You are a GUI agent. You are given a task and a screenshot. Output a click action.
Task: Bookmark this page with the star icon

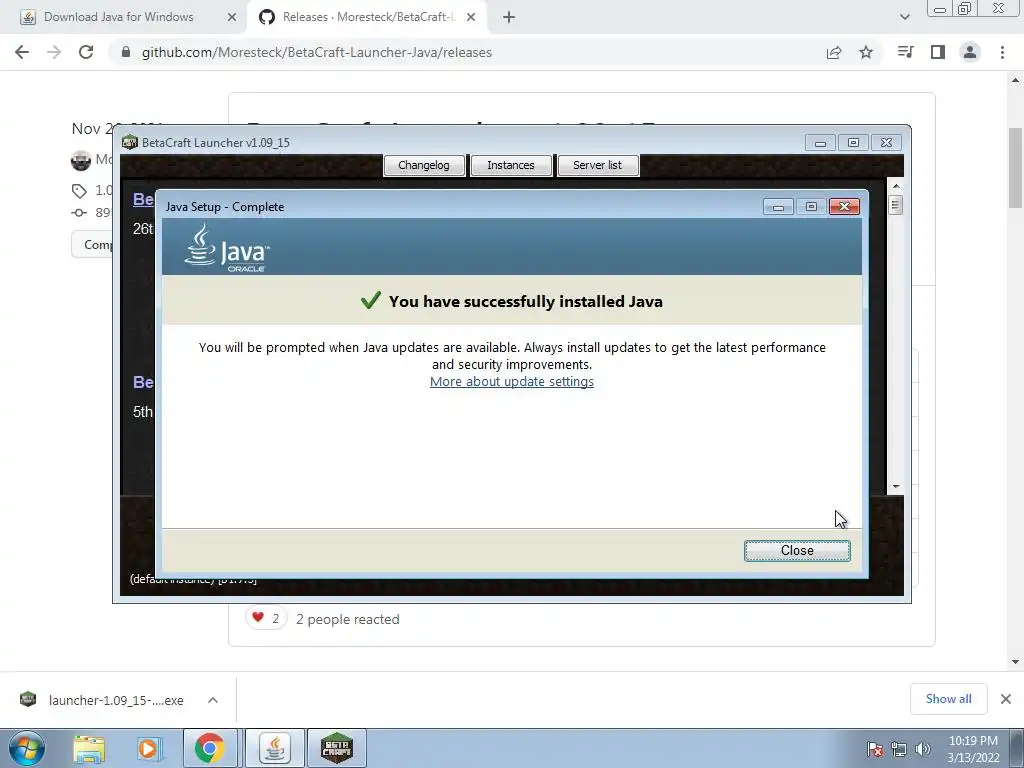click(x=866, y=52)
